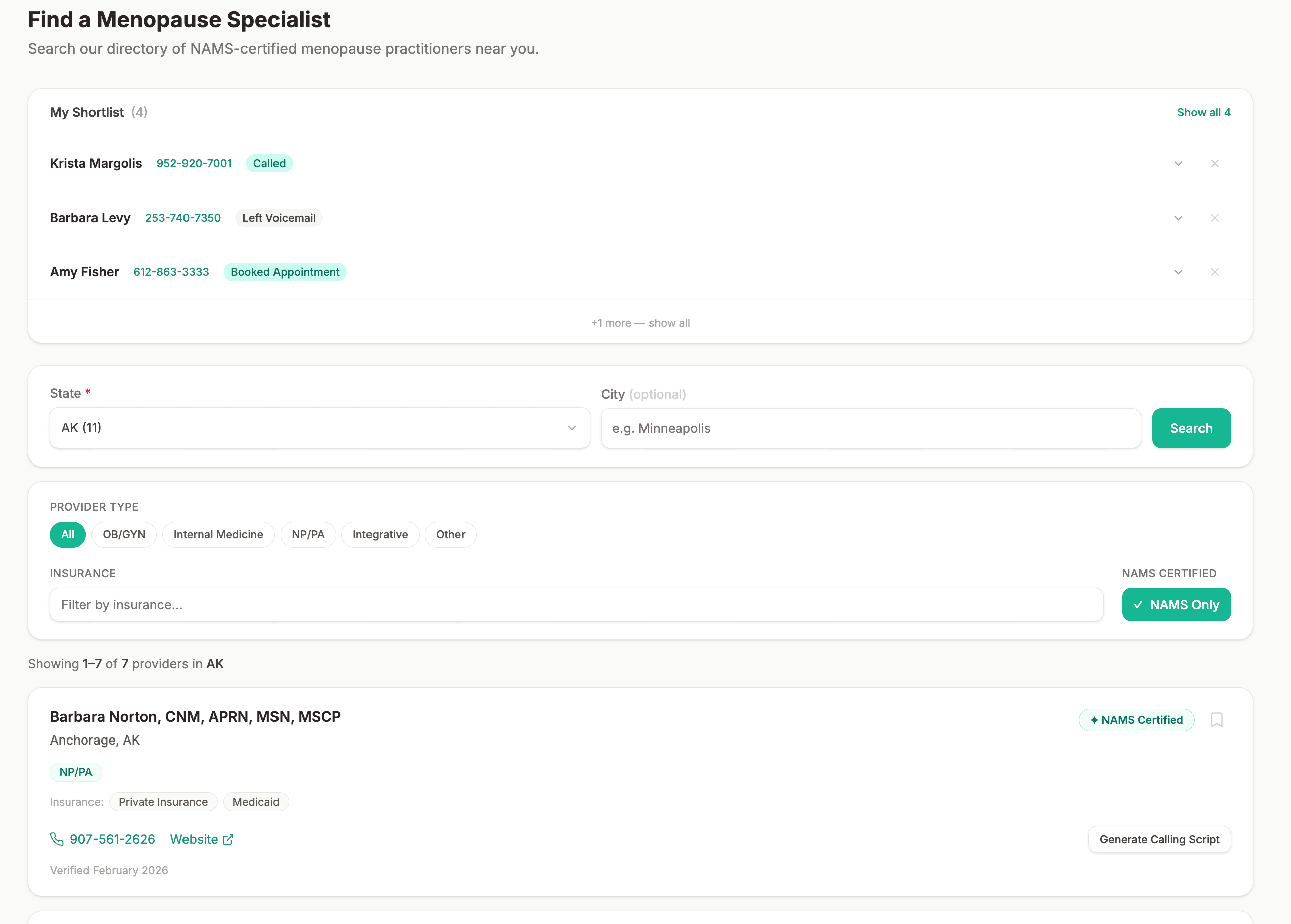Viewport: 1291px width, 924px height.
Task: Click Barbara Norton's provider name
Action: [195, 716]
